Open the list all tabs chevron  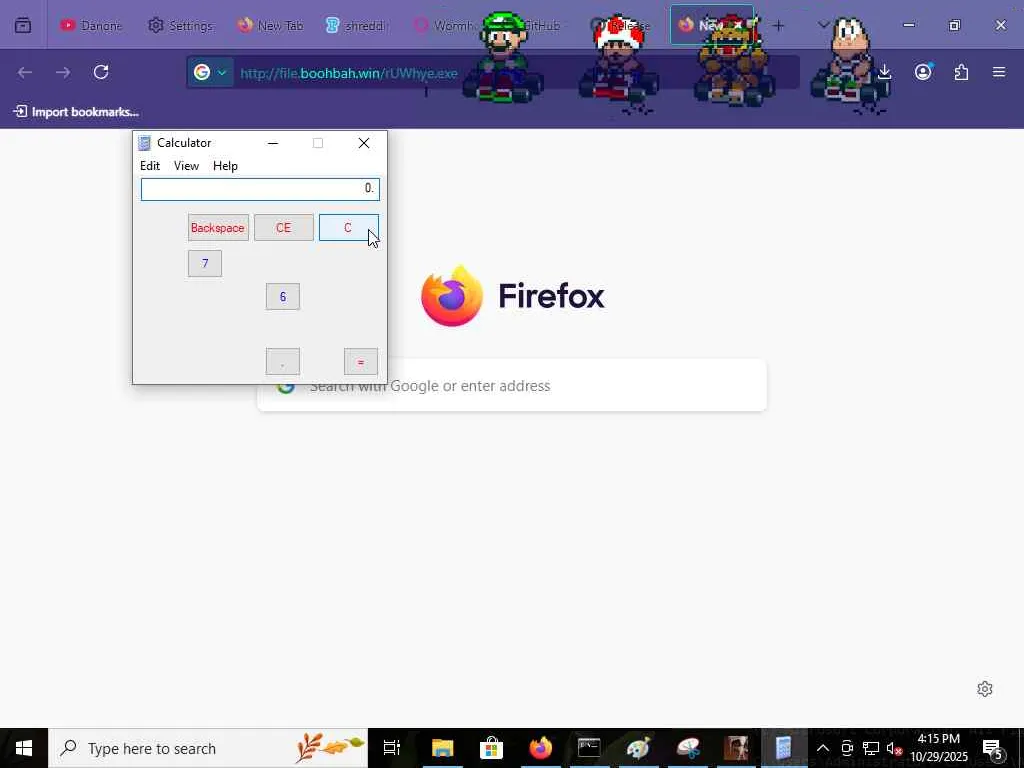[823, 25]
